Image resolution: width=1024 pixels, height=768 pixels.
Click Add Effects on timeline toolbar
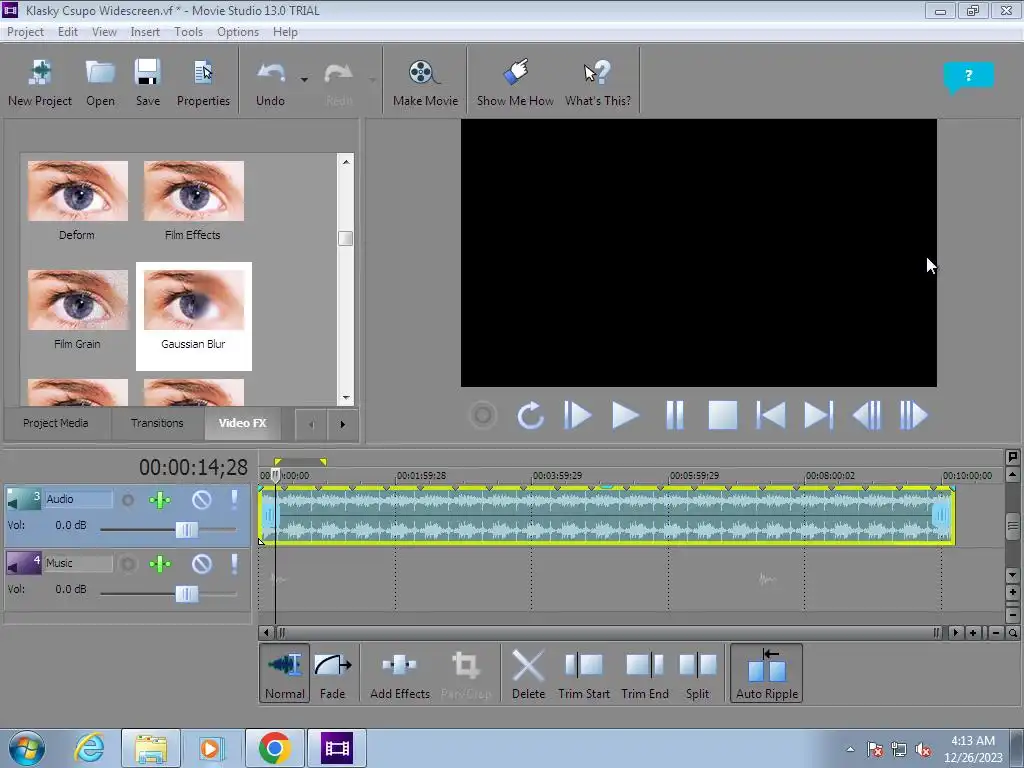400,673
